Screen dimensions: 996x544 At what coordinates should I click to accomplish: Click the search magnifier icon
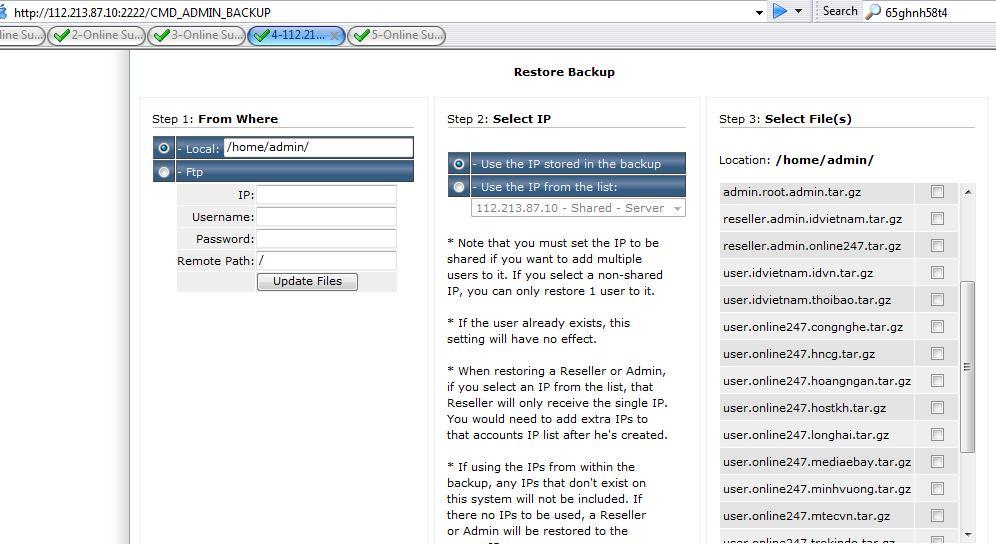pyautogui.click(x=873, y=12)
